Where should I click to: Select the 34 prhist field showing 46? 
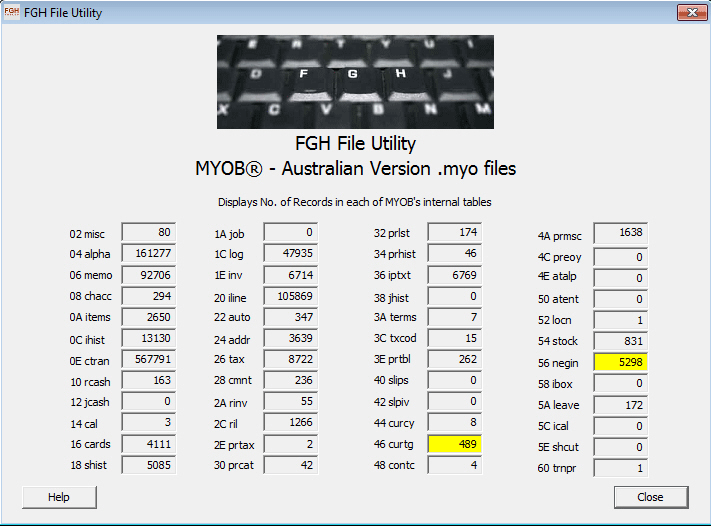[454, 253]
